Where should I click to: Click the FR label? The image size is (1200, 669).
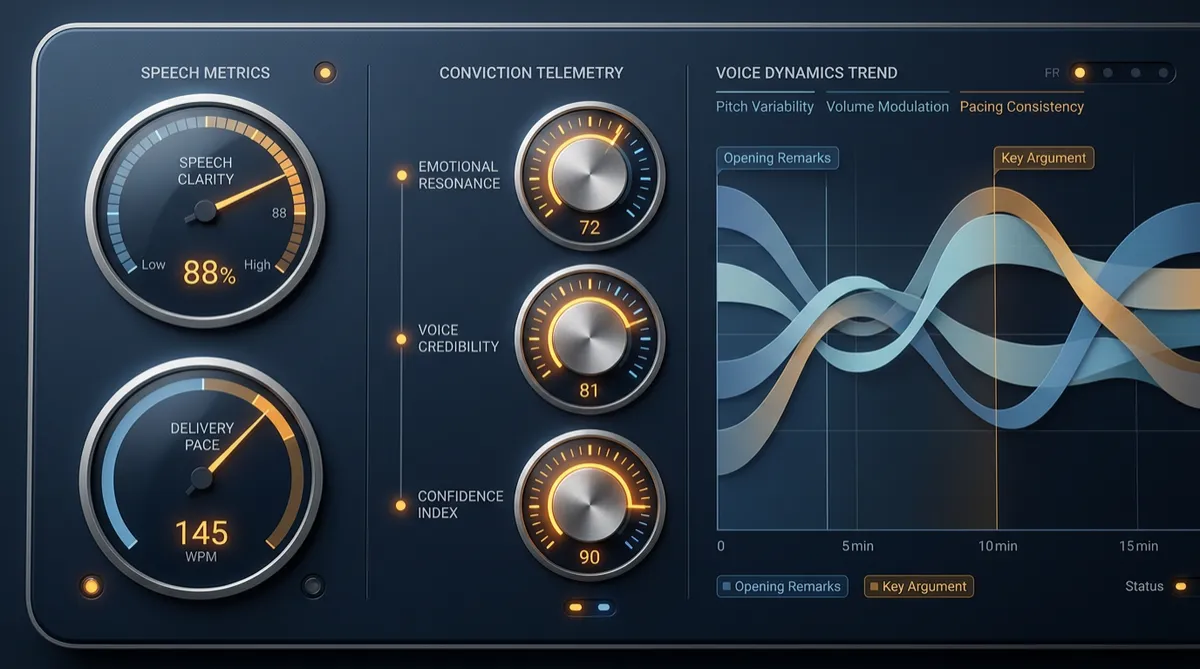coord(1052,73)
